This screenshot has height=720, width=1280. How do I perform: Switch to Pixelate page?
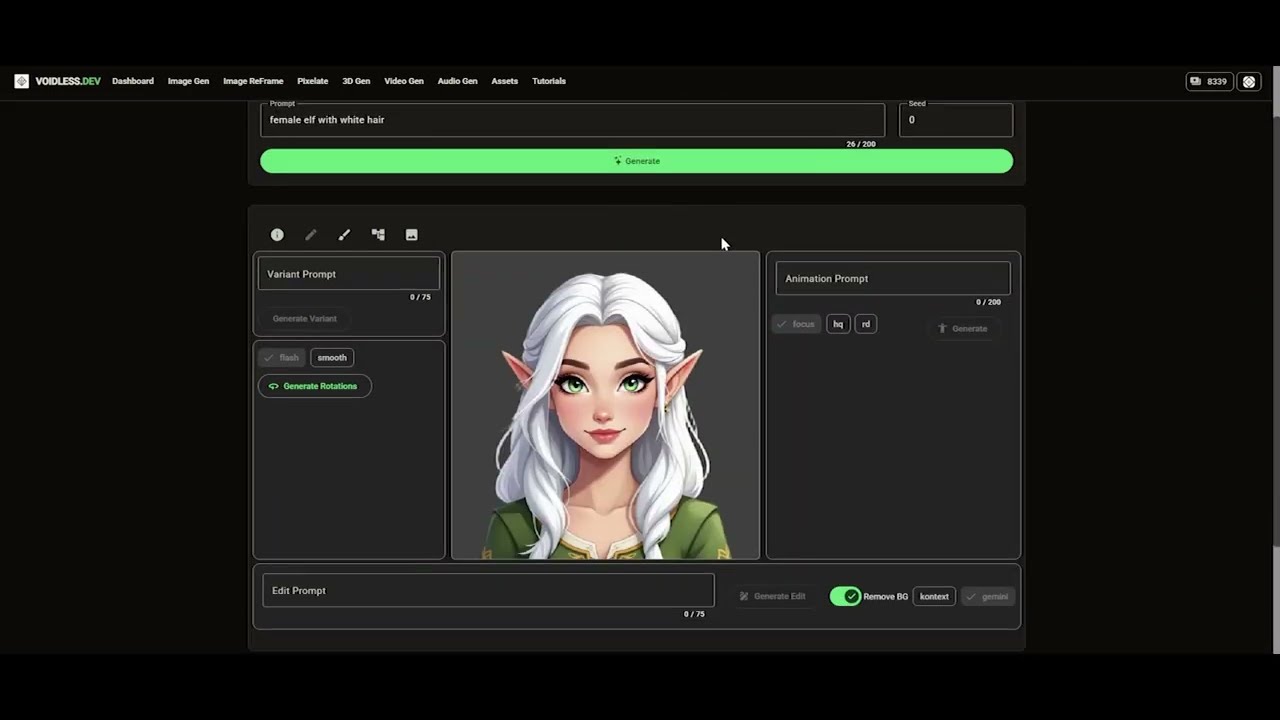(313, 81)
